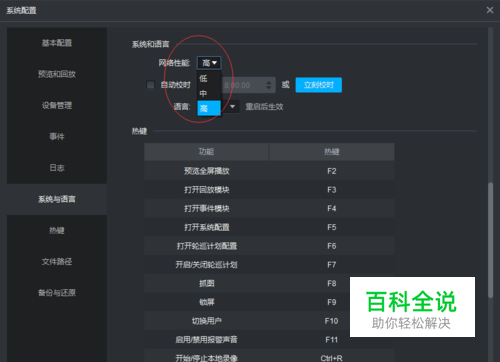
Task: Click the F3 hotkey cell
Action: [x=332, y=190]
